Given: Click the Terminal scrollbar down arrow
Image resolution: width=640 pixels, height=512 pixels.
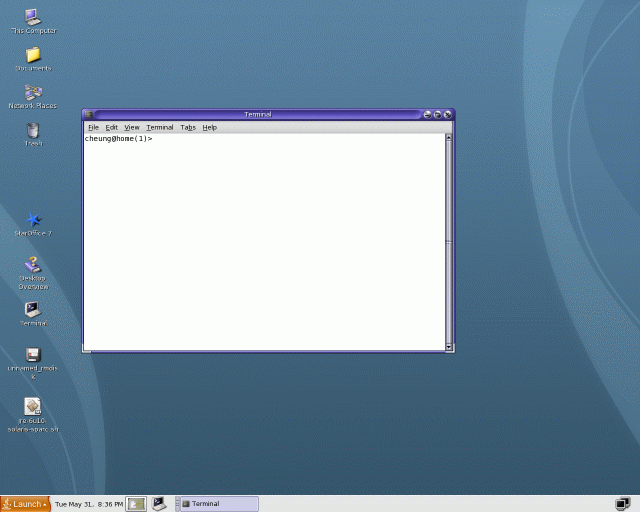Looking at the screenshot, I should [449, 347].
